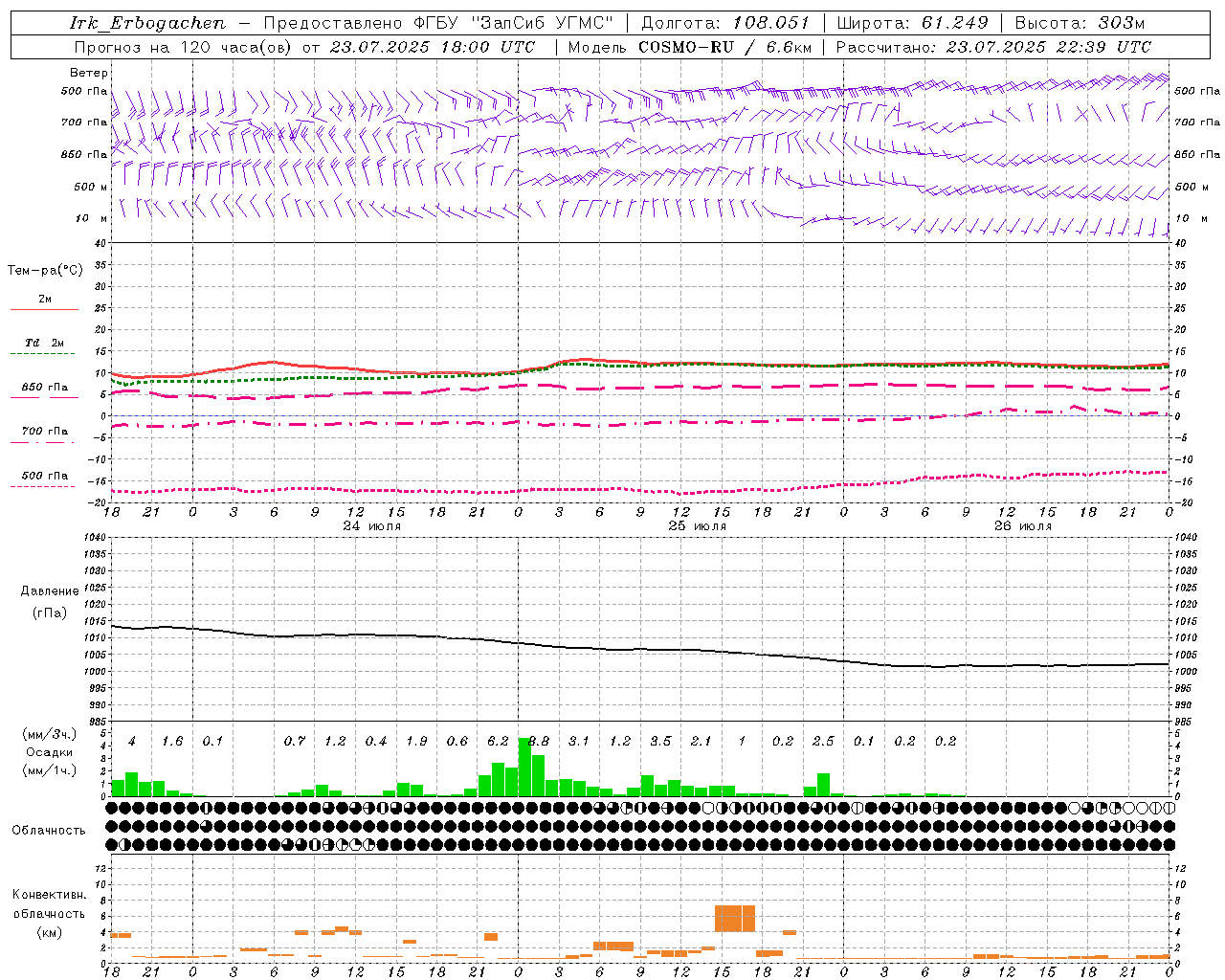Screen dimensions: 1225x980
Task: Click the '(мм/1ч.)' precipitation unit label
Action: 50,770
